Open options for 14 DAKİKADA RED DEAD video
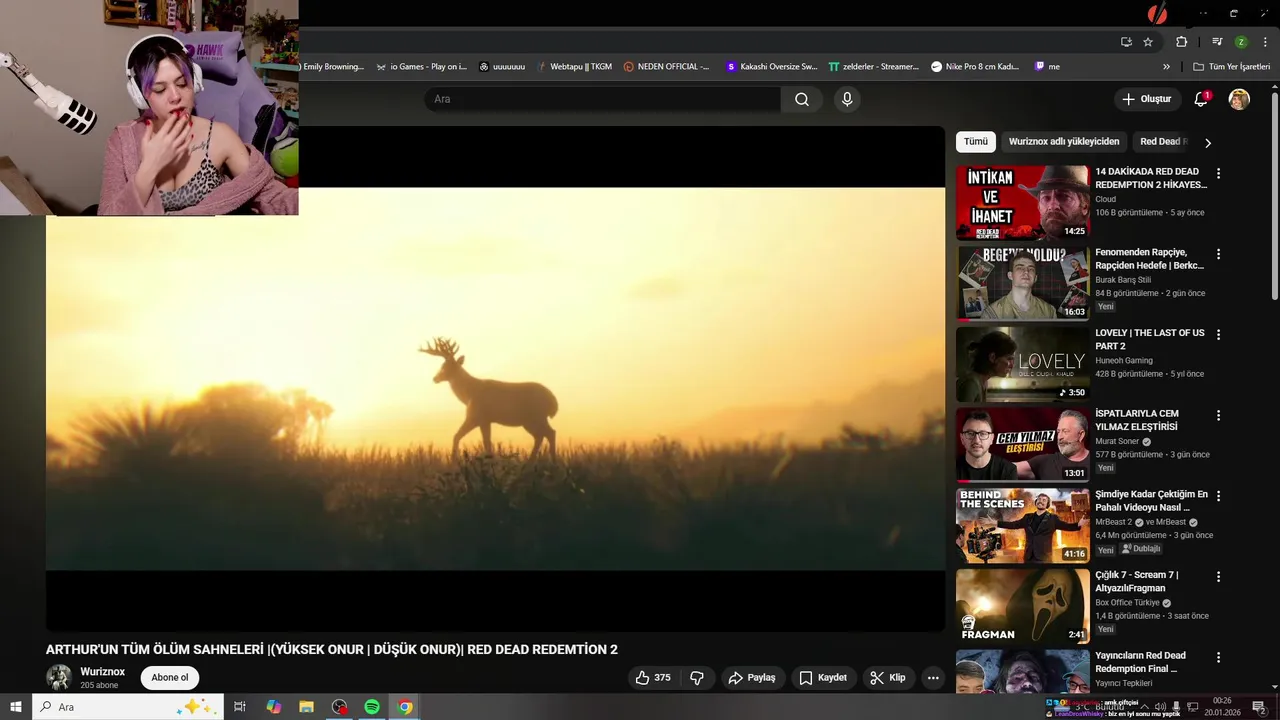The height and width of the screenshot is (720, 1280). point(1218,173)
